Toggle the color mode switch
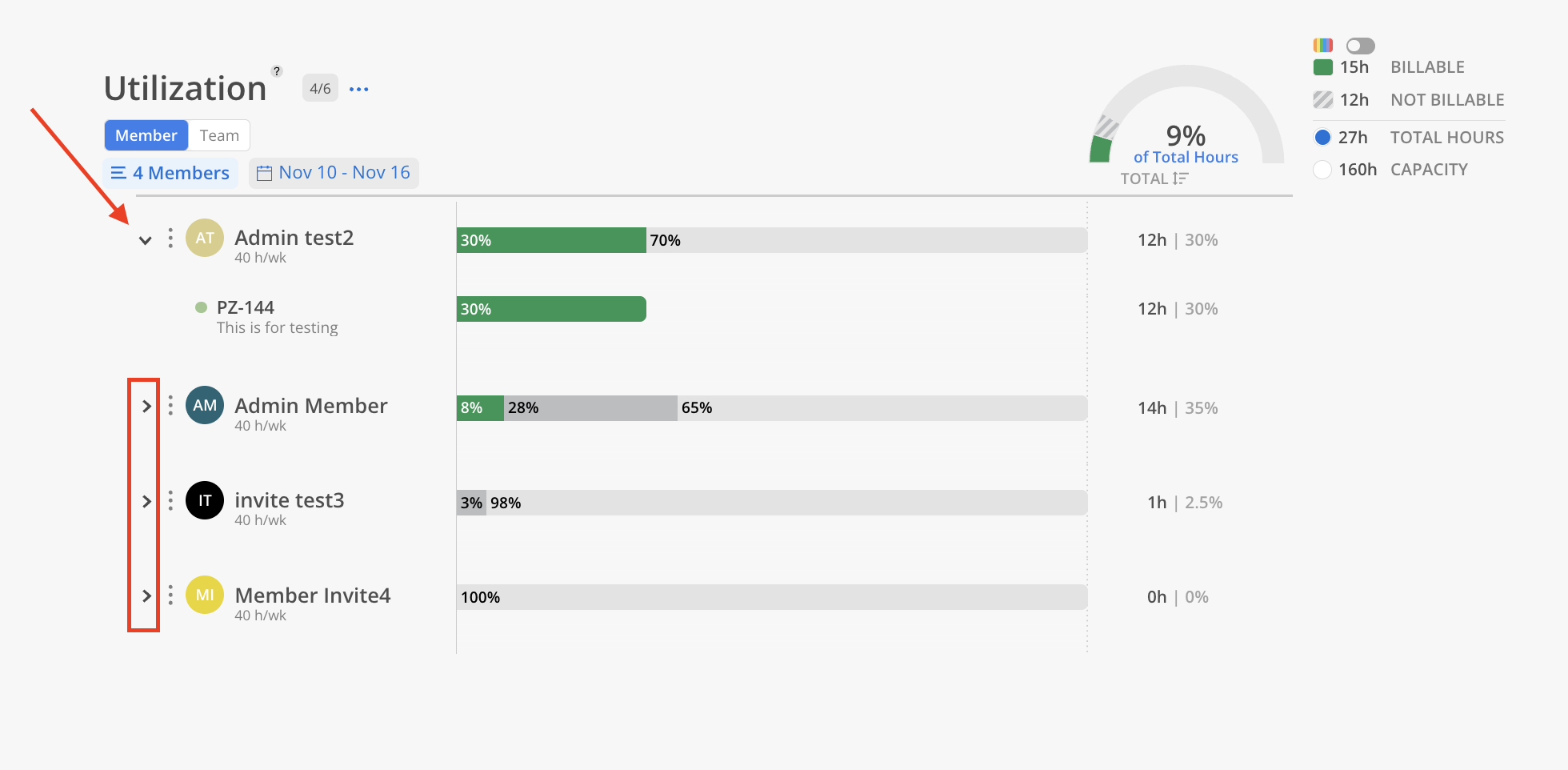This screenshot has height=770, width=1568. [1360, 46]
